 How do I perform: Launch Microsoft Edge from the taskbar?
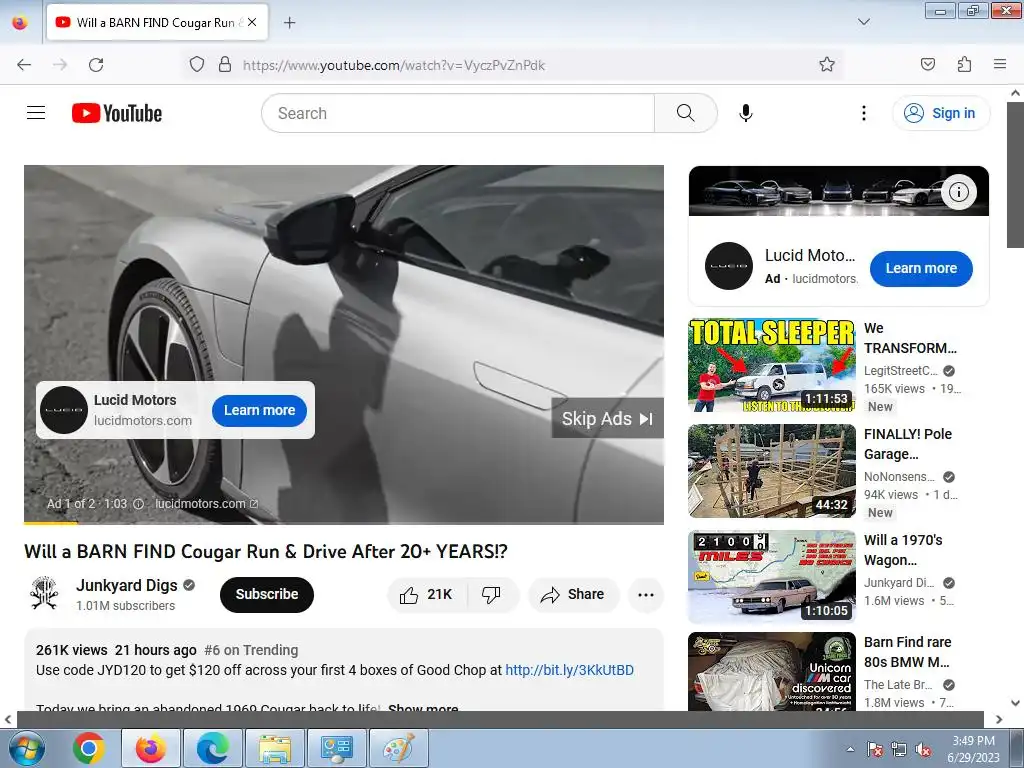[213, 748]
